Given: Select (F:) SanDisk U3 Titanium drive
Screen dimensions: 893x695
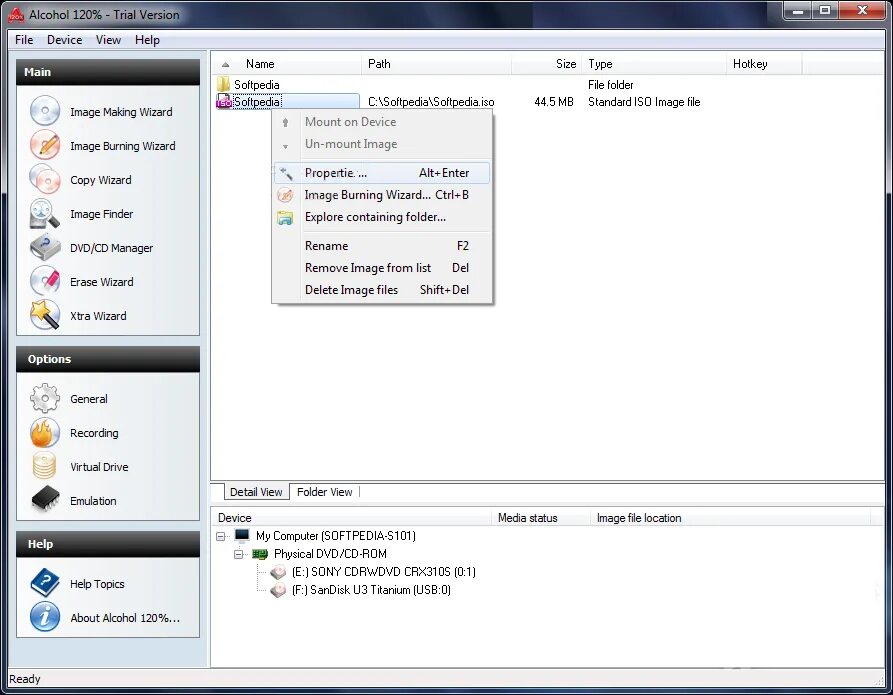Looking at the screenshot, I should (x=371, y=590).
